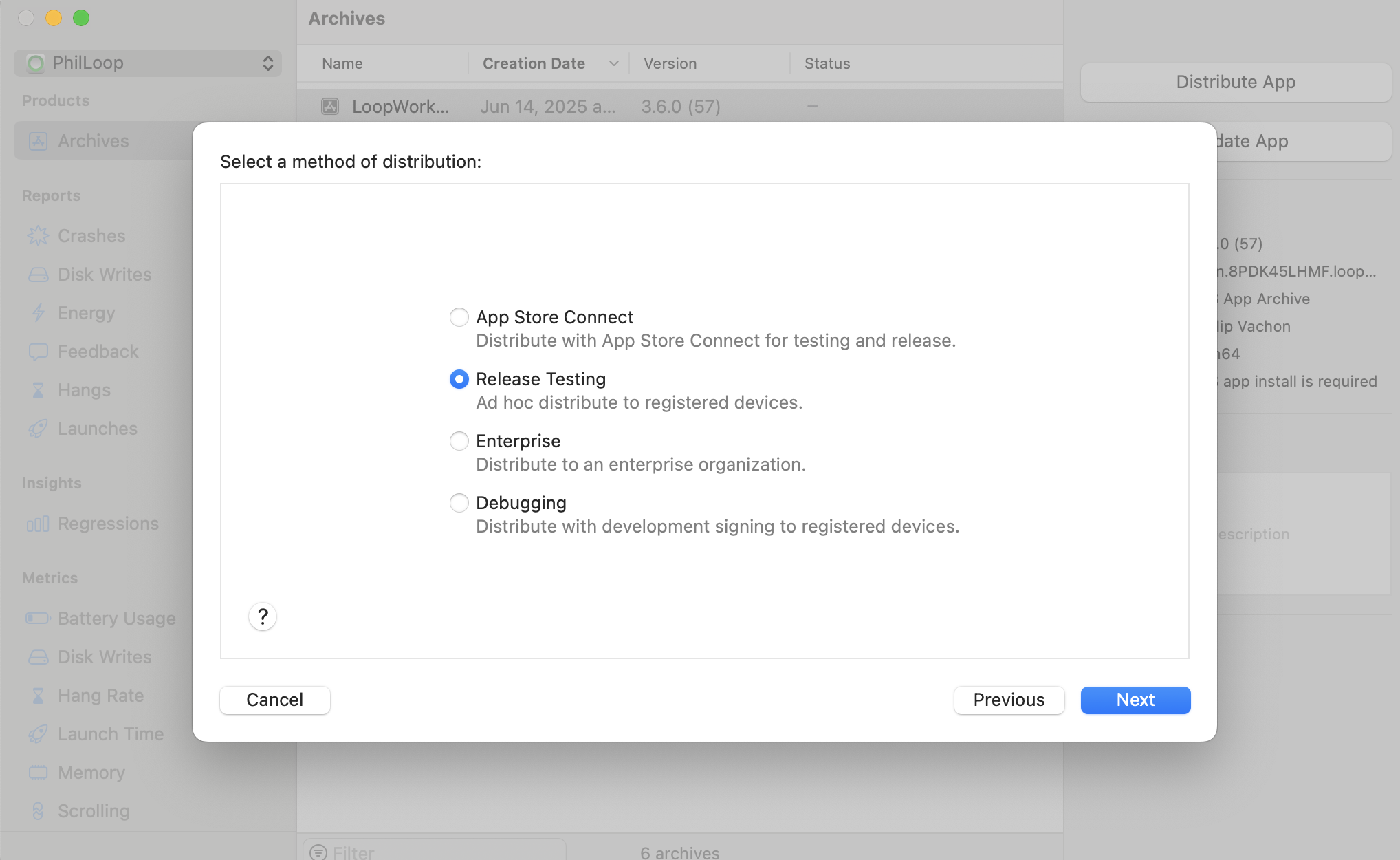Click the Enterprise option label

pos(518,441)
